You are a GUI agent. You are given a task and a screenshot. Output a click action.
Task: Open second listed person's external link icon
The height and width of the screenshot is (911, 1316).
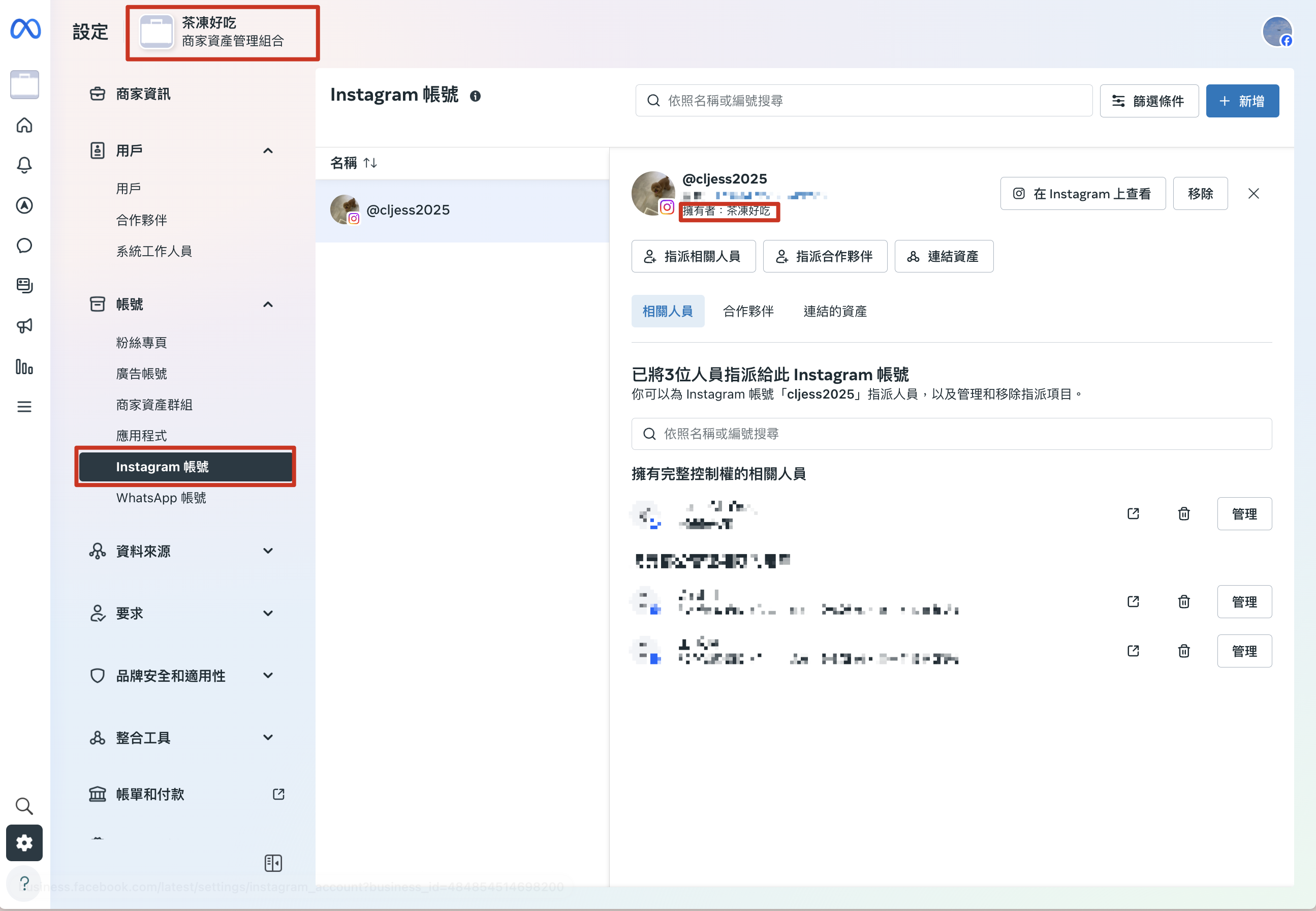click(1134, 601)
